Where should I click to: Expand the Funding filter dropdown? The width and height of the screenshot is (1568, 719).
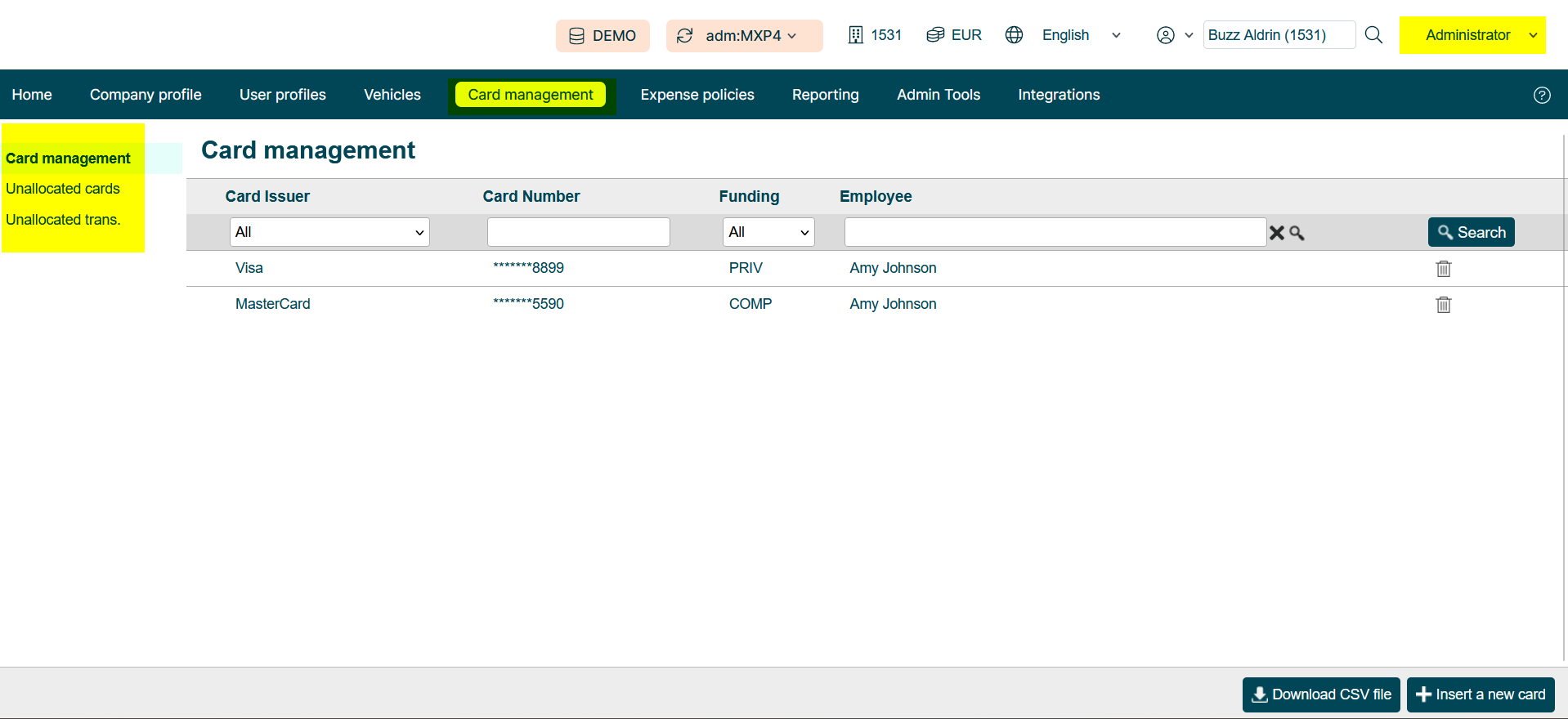(768, 232)
